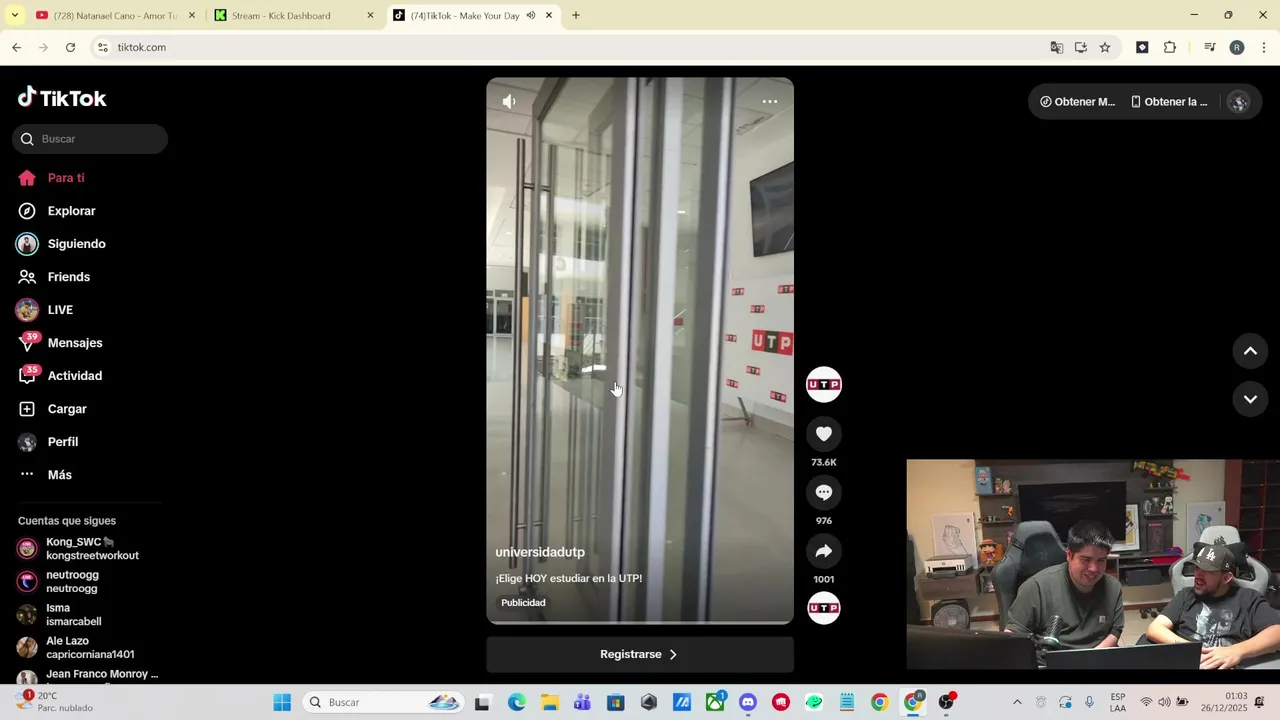Go to next video with down chevron
Image resolution: width=1280 pixels, height=720 pixels.
click(1250, 399)
